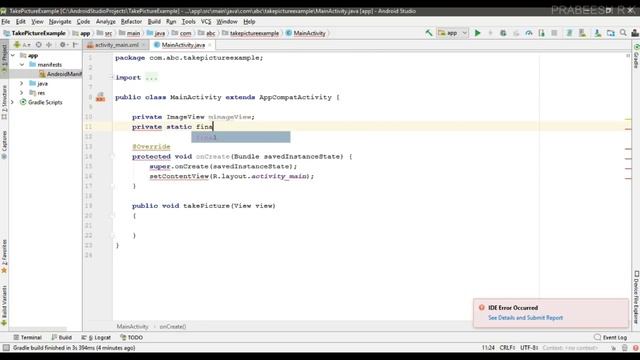Image resolution: width=640 pixels, height=360 pixels.
Task: Click the Make Project hammer icon
Action: 429,33
